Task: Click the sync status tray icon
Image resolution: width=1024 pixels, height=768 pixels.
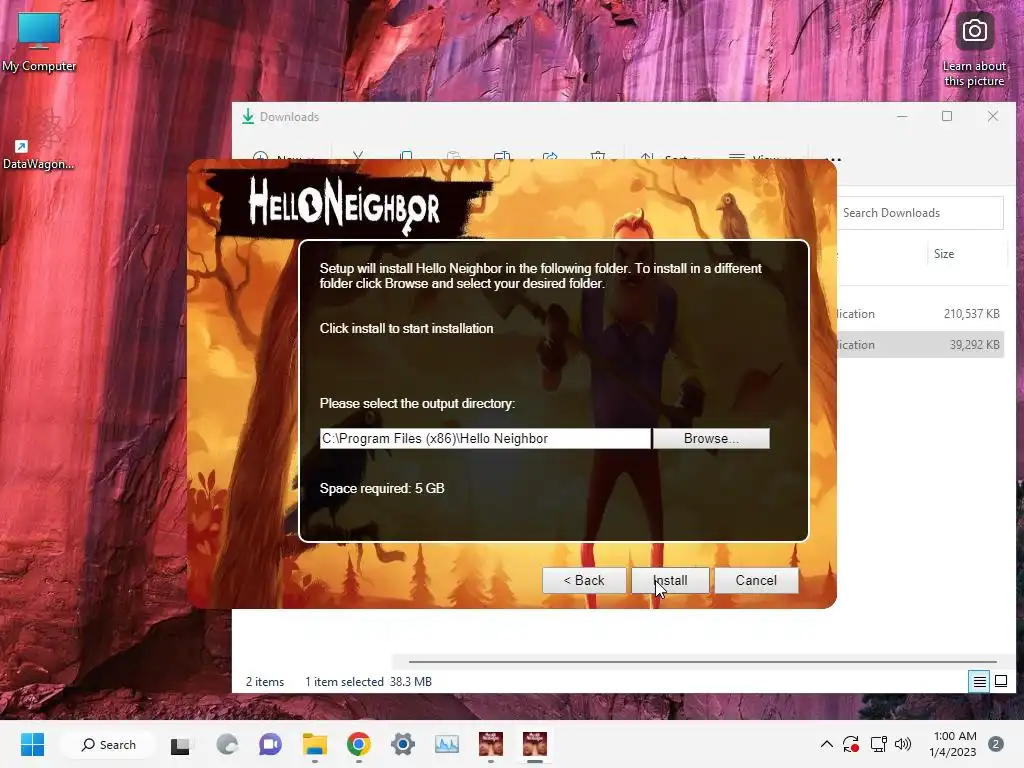Action: click(851, 744)
